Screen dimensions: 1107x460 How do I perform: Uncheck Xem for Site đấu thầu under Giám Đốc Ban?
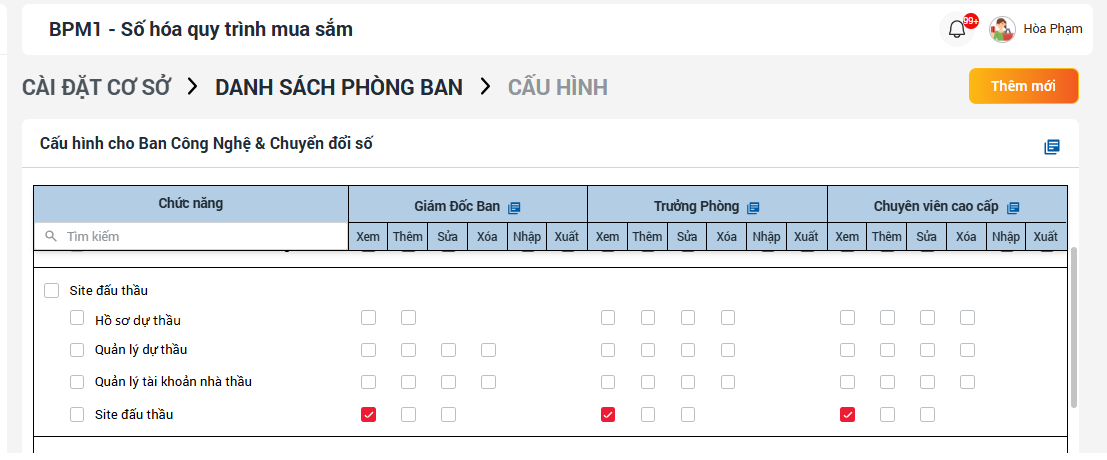(368, 414)
